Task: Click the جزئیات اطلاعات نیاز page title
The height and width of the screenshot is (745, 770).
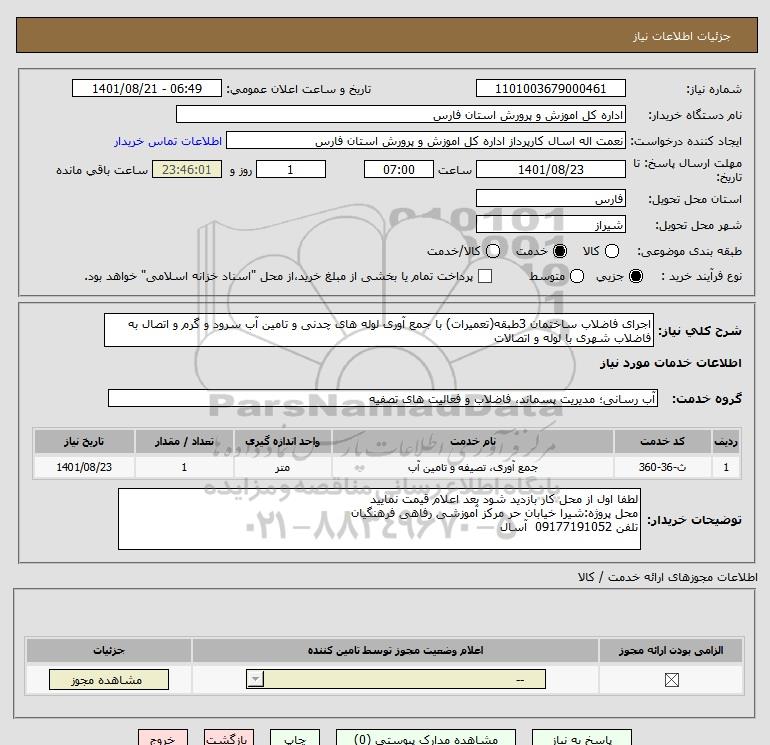Action: pyautogui.click(x=681, y=36)
